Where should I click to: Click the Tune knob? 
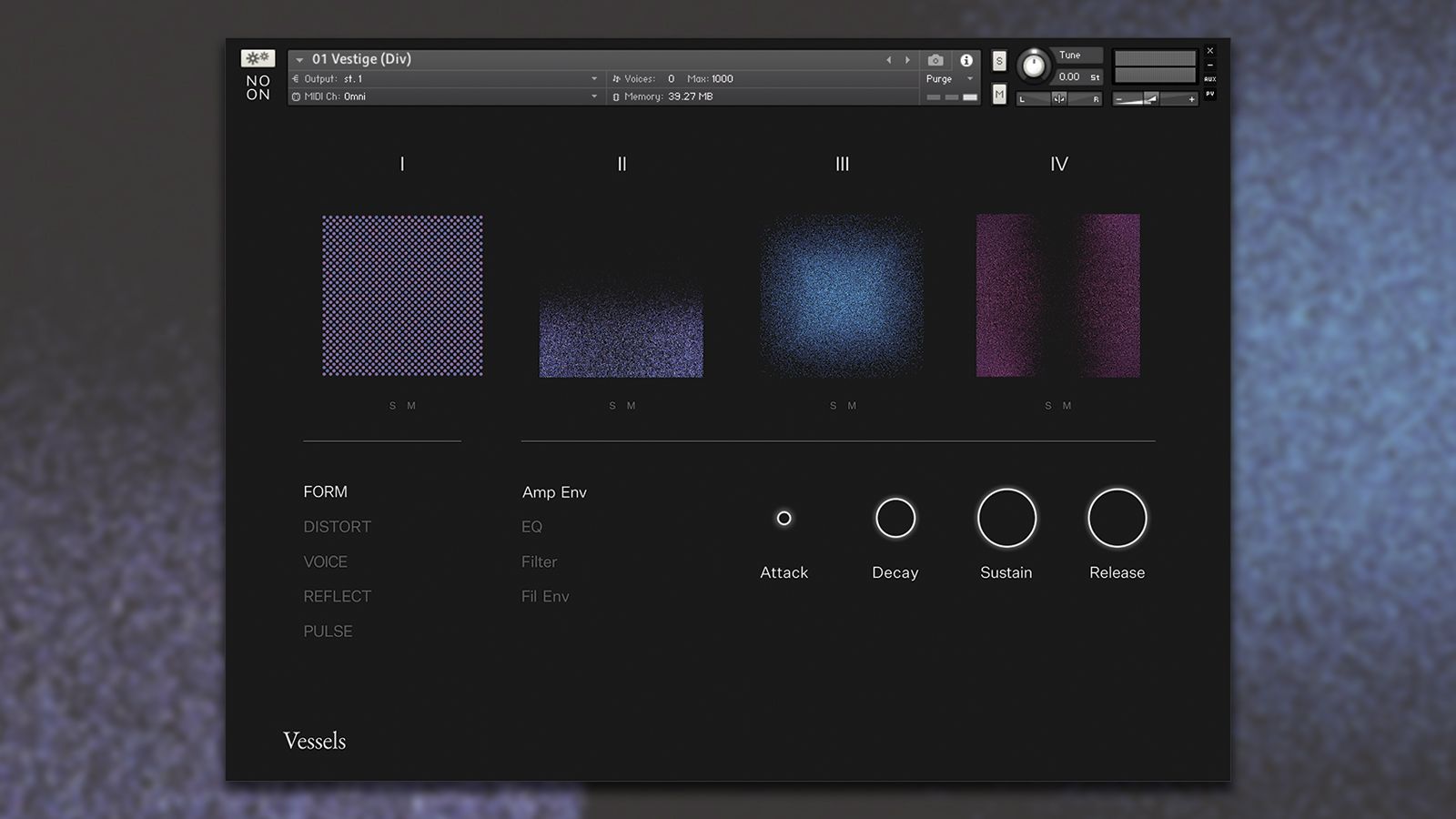click(1034, 66)
